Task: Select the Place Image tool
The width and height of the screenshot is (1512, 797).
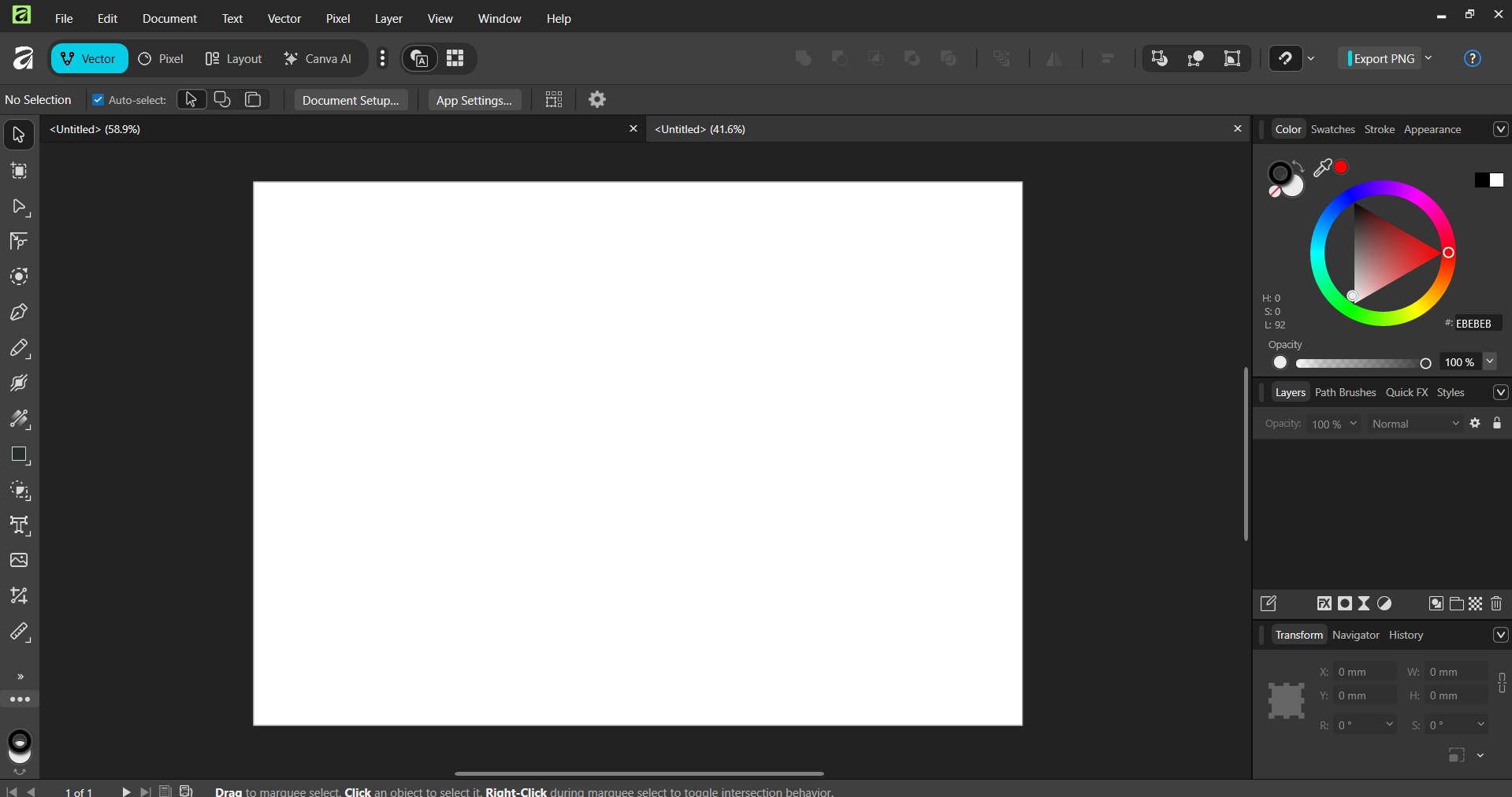Action: coord(19,560)
